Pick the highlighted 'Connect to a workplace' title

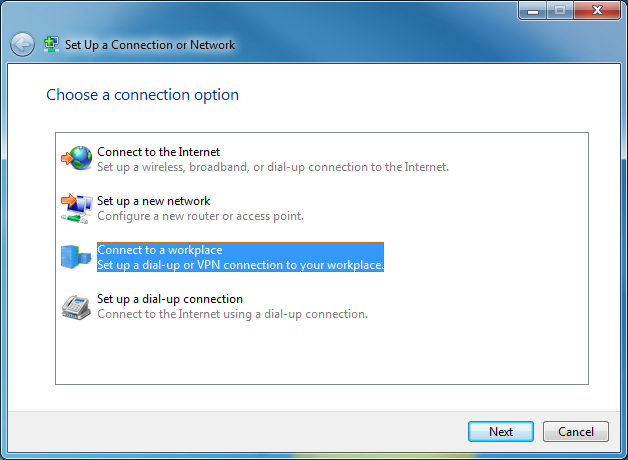[160, 250]
